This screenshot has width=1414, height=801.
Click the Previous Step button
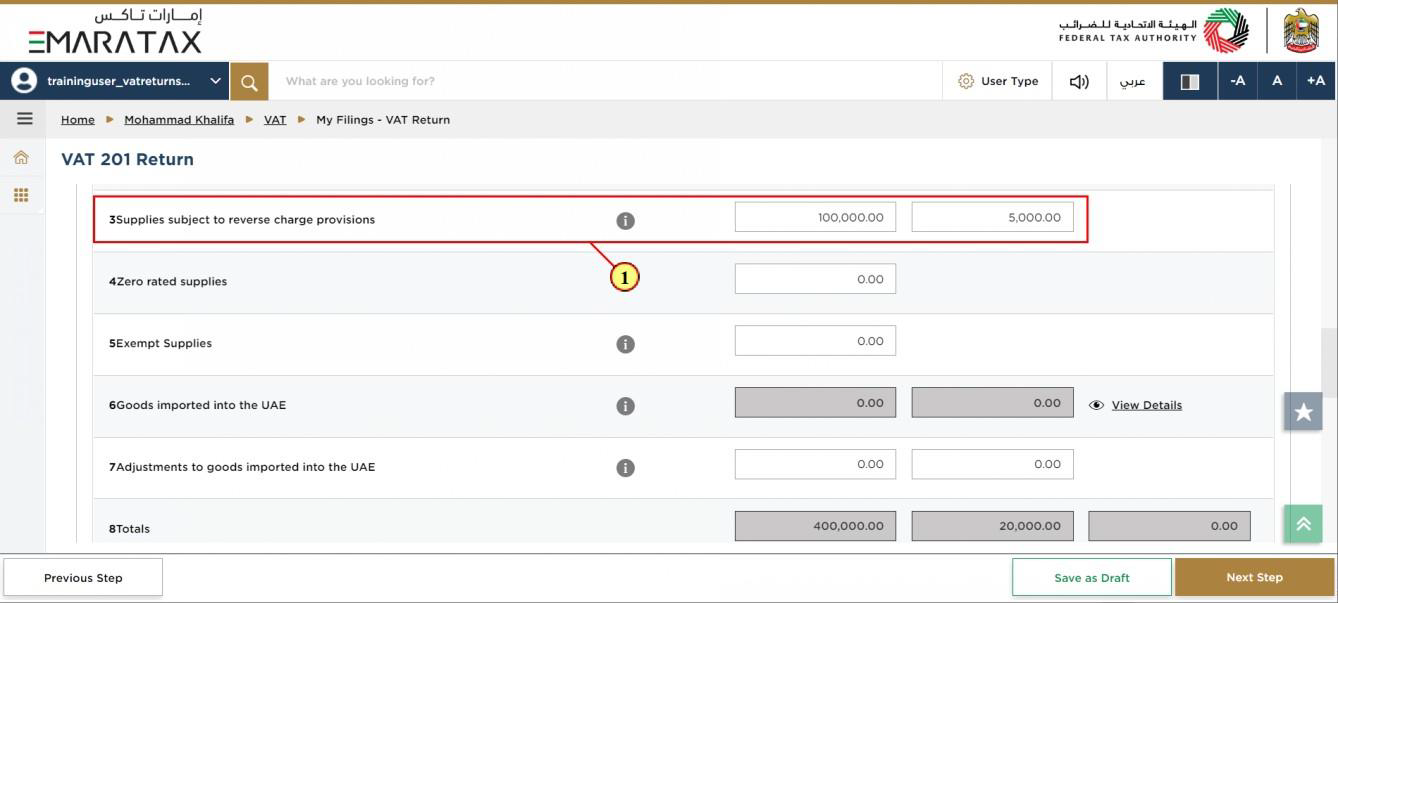(83, 578)
